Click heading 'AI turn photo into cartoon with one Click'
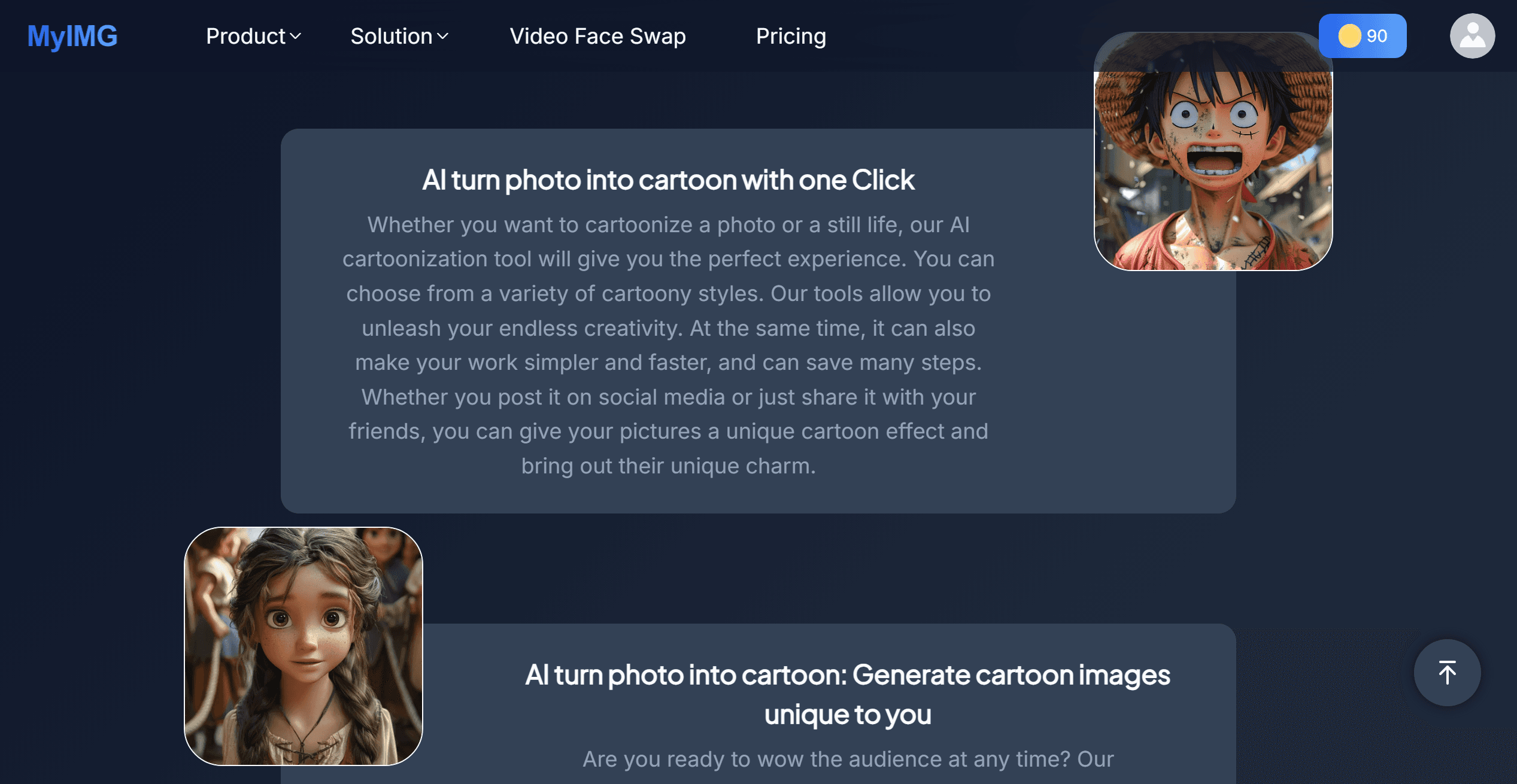Screen dimensions: 1517x784 pos(668,180)
